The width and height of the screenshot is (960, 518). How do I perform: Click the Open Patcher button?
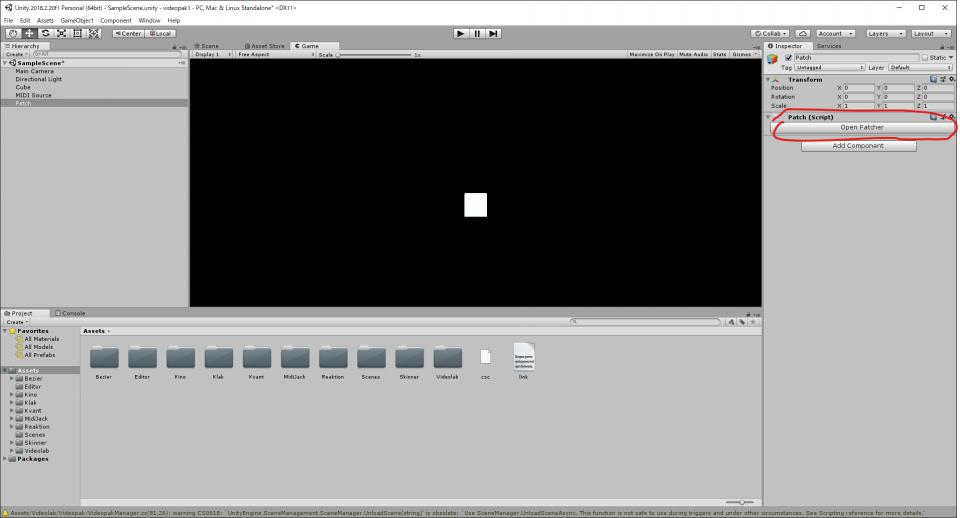(861, 128)
